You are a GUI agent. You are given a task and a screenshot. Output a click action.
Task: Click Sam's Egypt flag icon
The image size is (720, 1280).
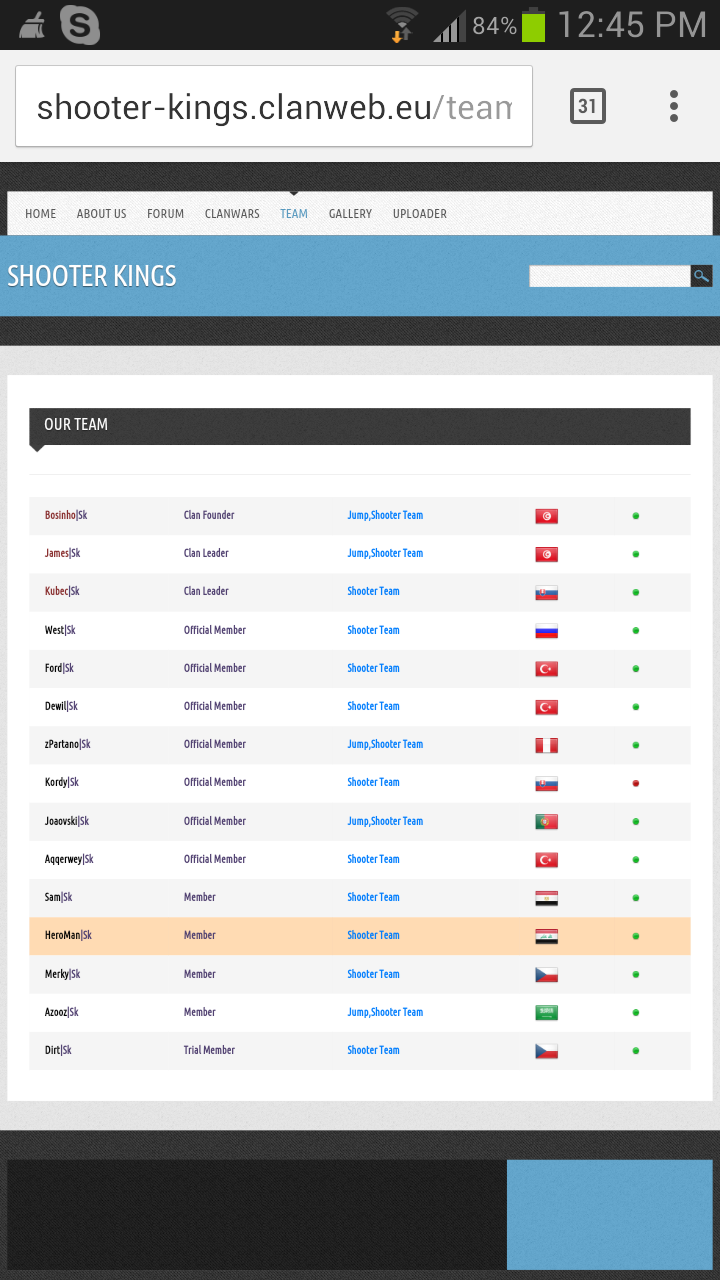[546, 898]
